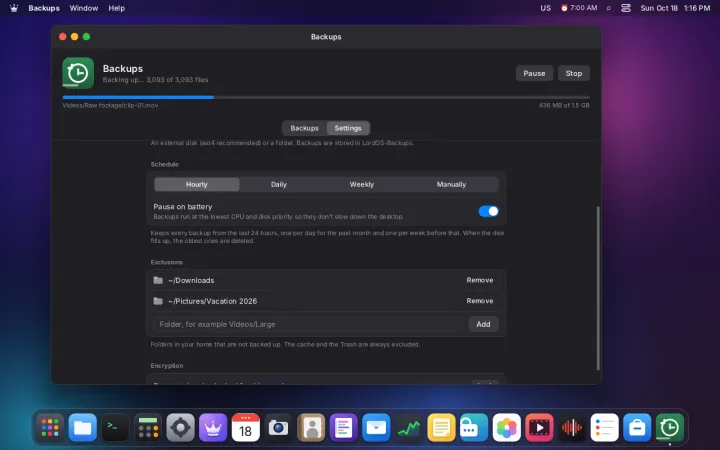Open the app store bag in dock
This screenshot has height=450, width=720.
click(637, 428)
